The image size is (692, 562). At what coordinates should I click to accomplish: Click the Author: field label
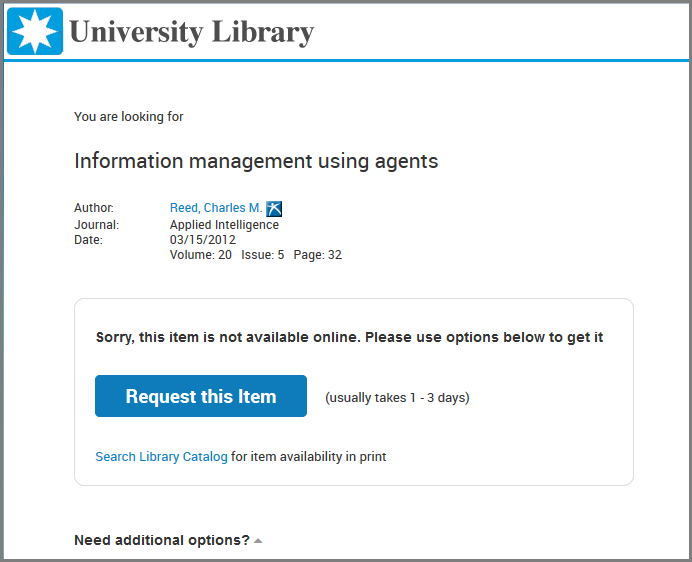(94, 208)
